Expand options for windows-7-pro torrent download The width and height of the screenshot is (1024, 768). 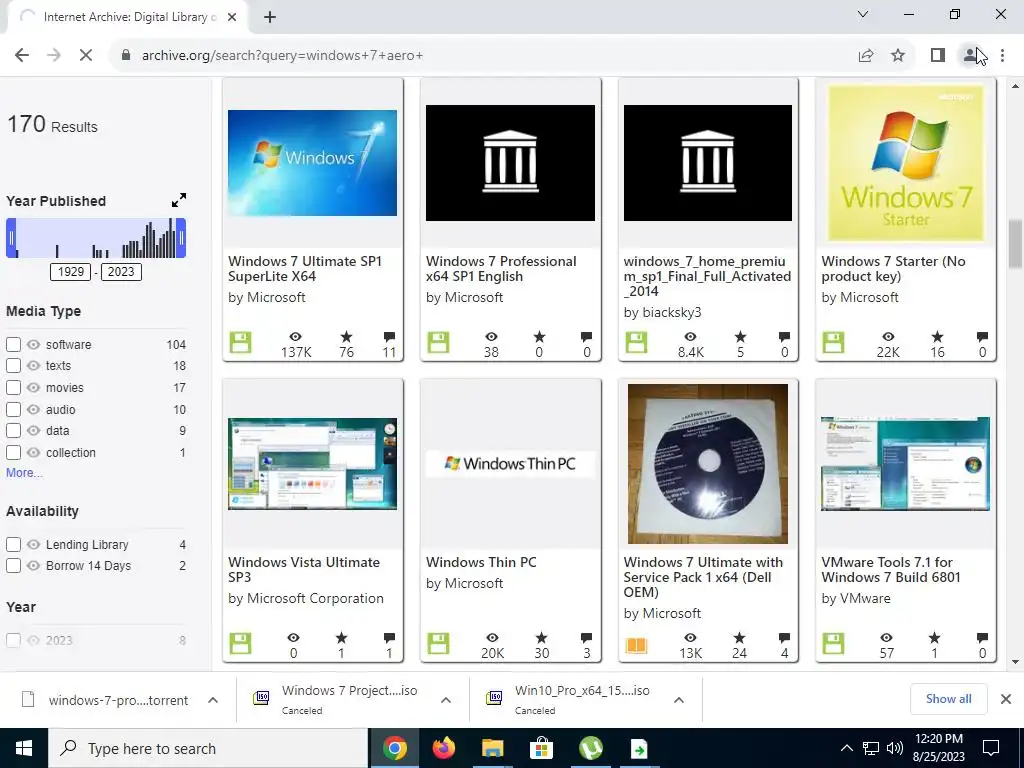213,700
